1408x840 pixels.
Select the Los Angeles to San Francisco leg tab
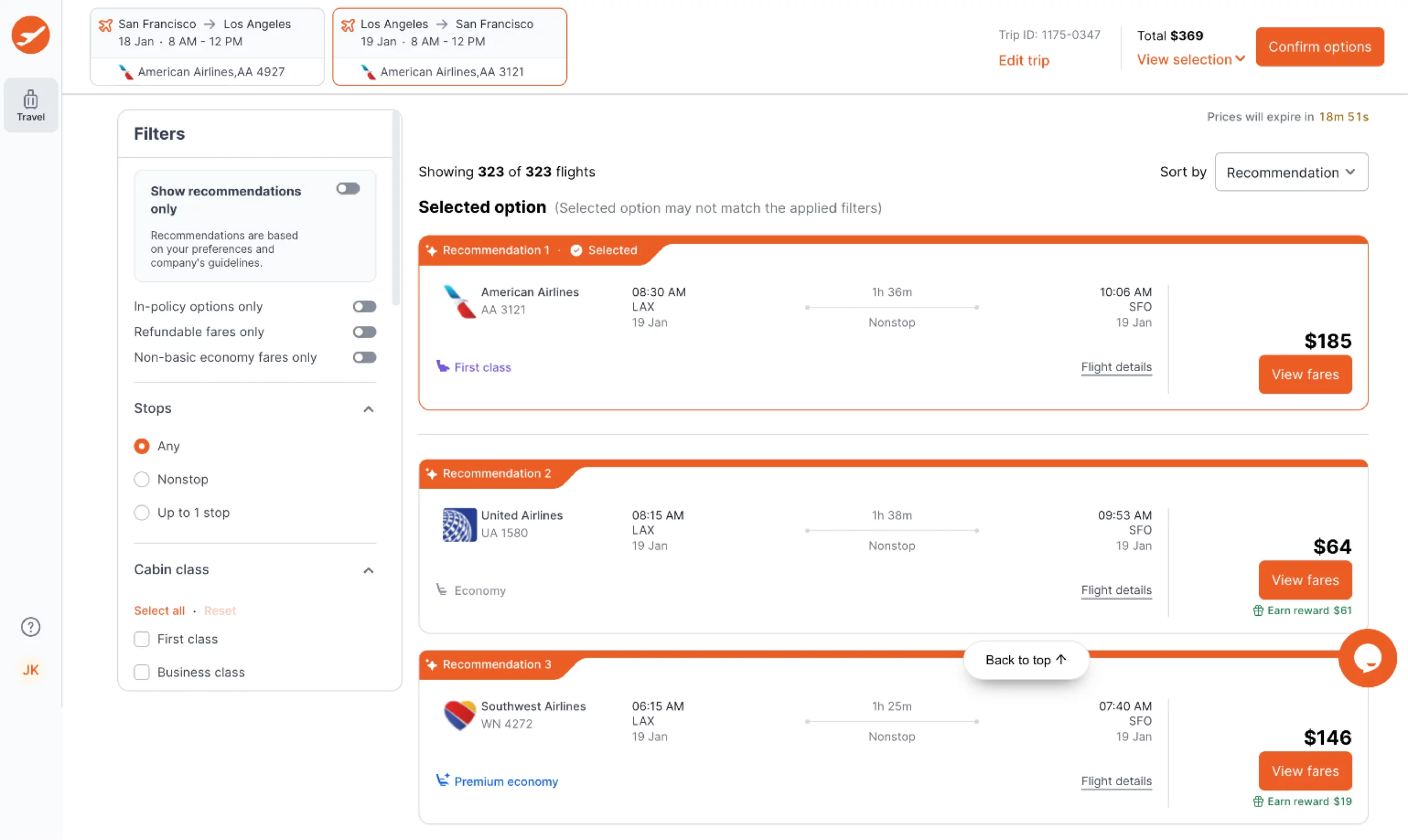coord(449,46)
